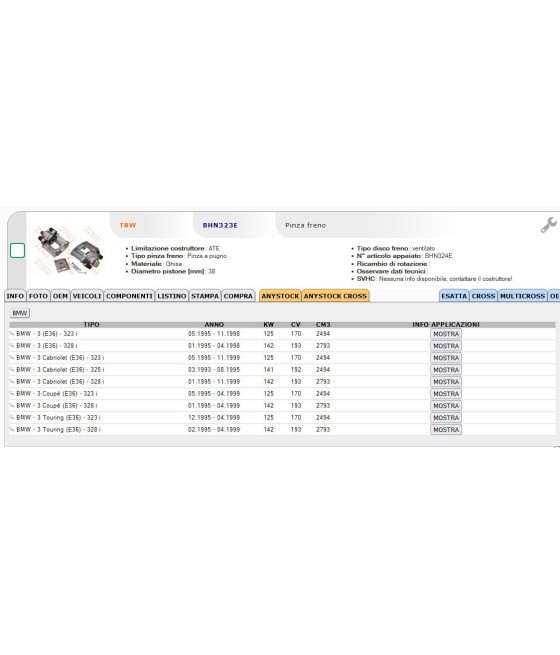The image size is (560, 655).
Task: Click the magnifier icon beside 3 Cabriolet 328 i
Action: pos(12,382)
